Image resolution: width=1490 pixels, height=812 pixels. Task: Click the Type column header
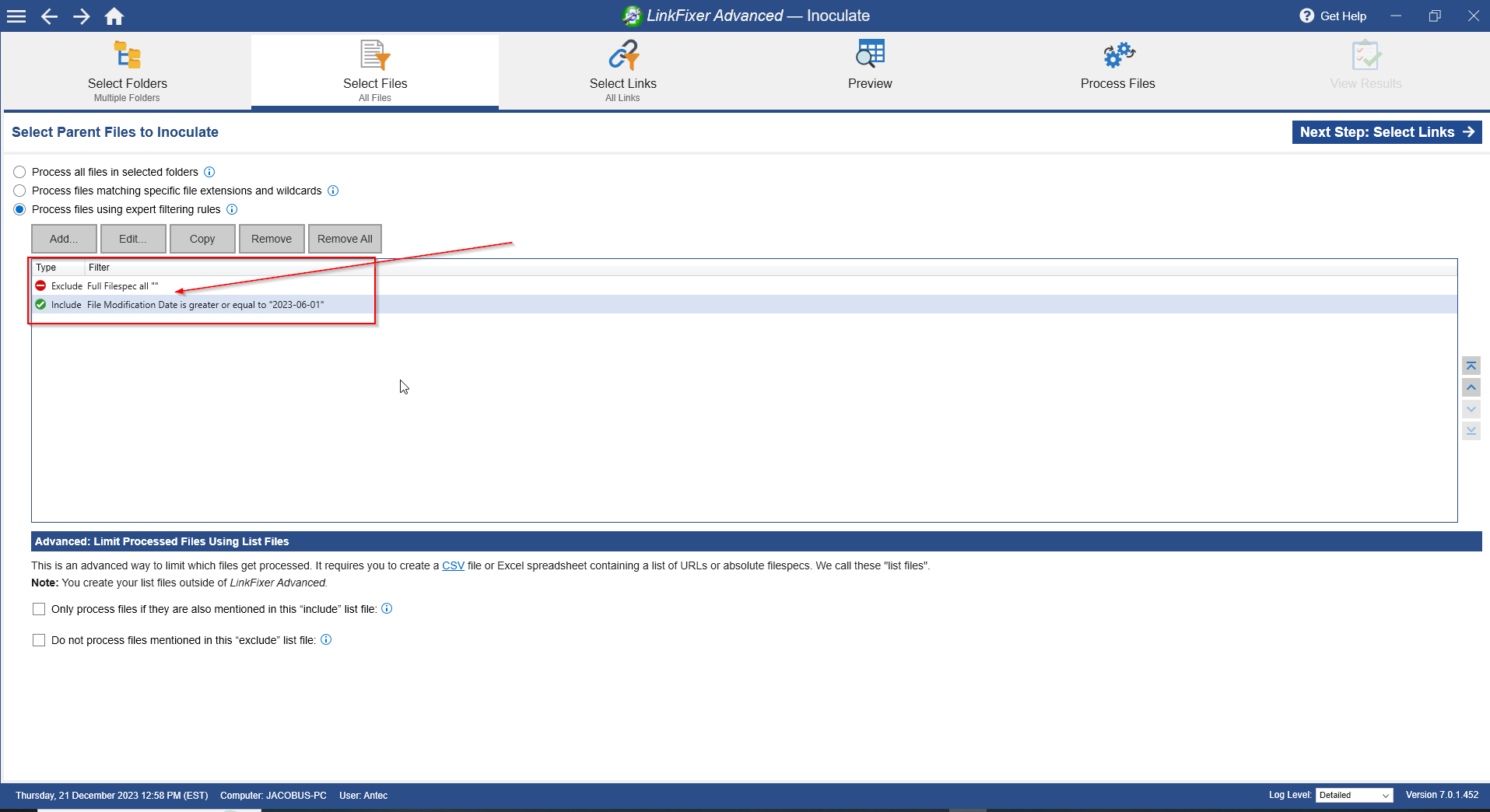tap(58, 268)
